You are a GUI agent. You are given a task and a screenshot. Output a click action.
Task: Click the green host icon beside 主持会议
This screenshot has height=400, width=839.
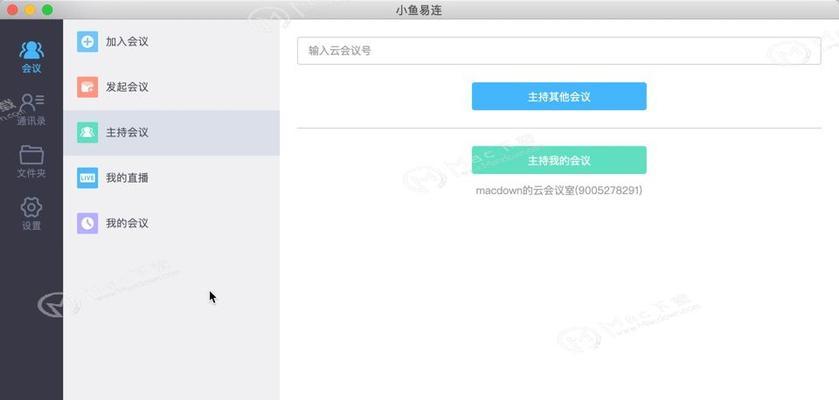(87, 133)
